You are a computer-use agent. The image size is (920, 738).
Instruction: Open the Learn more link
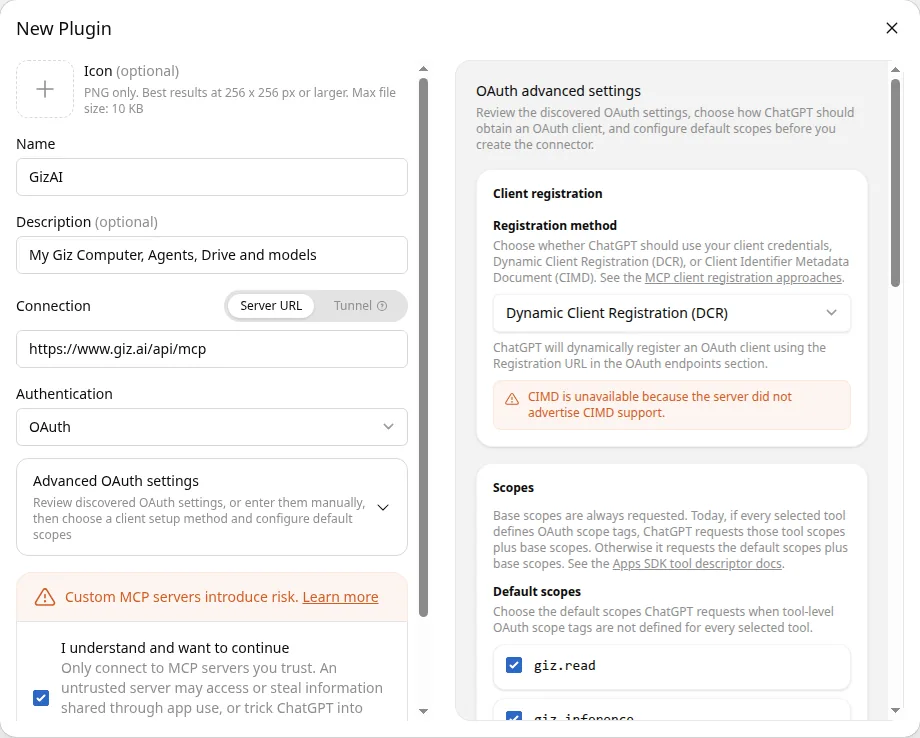click(340, 597)
